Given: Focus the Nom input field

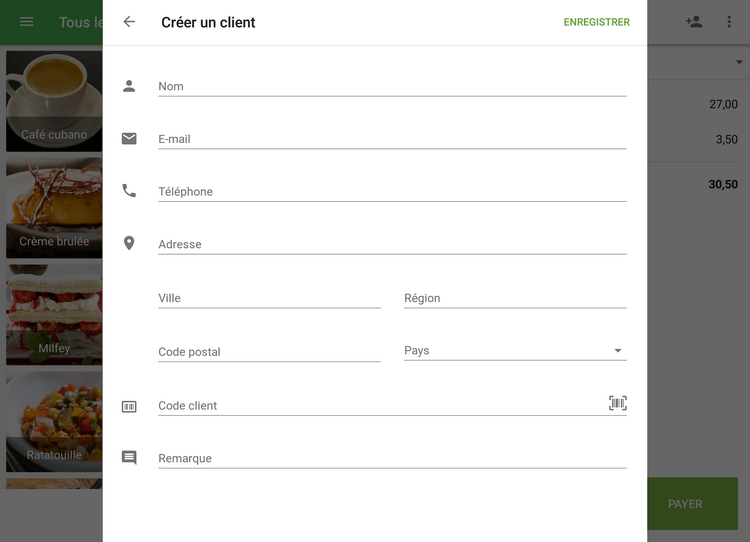Looking at the screenshot, I should pyautogui.click(x=392, y=86).
